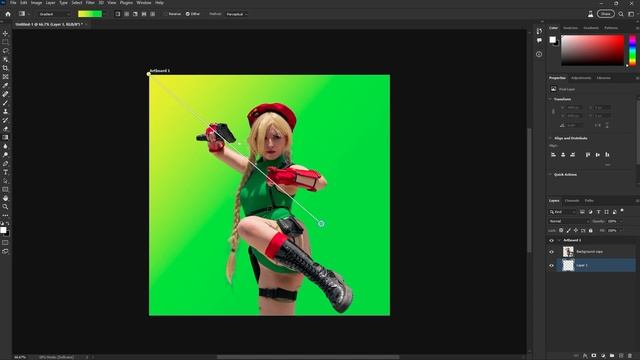The image size is (640, 360).
Task: Open the Window menu
Action: point(144,2)
